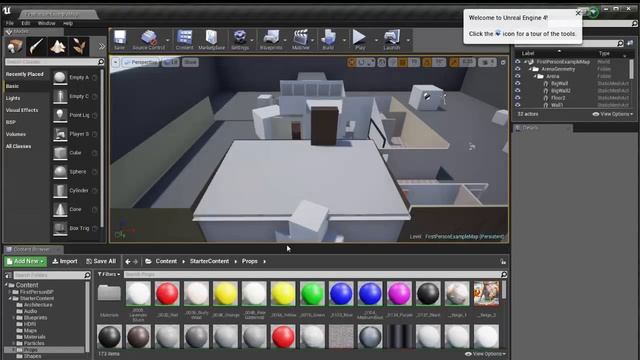Click the Show button in viewport
640x360 pixels.
(x=190, y=62)
